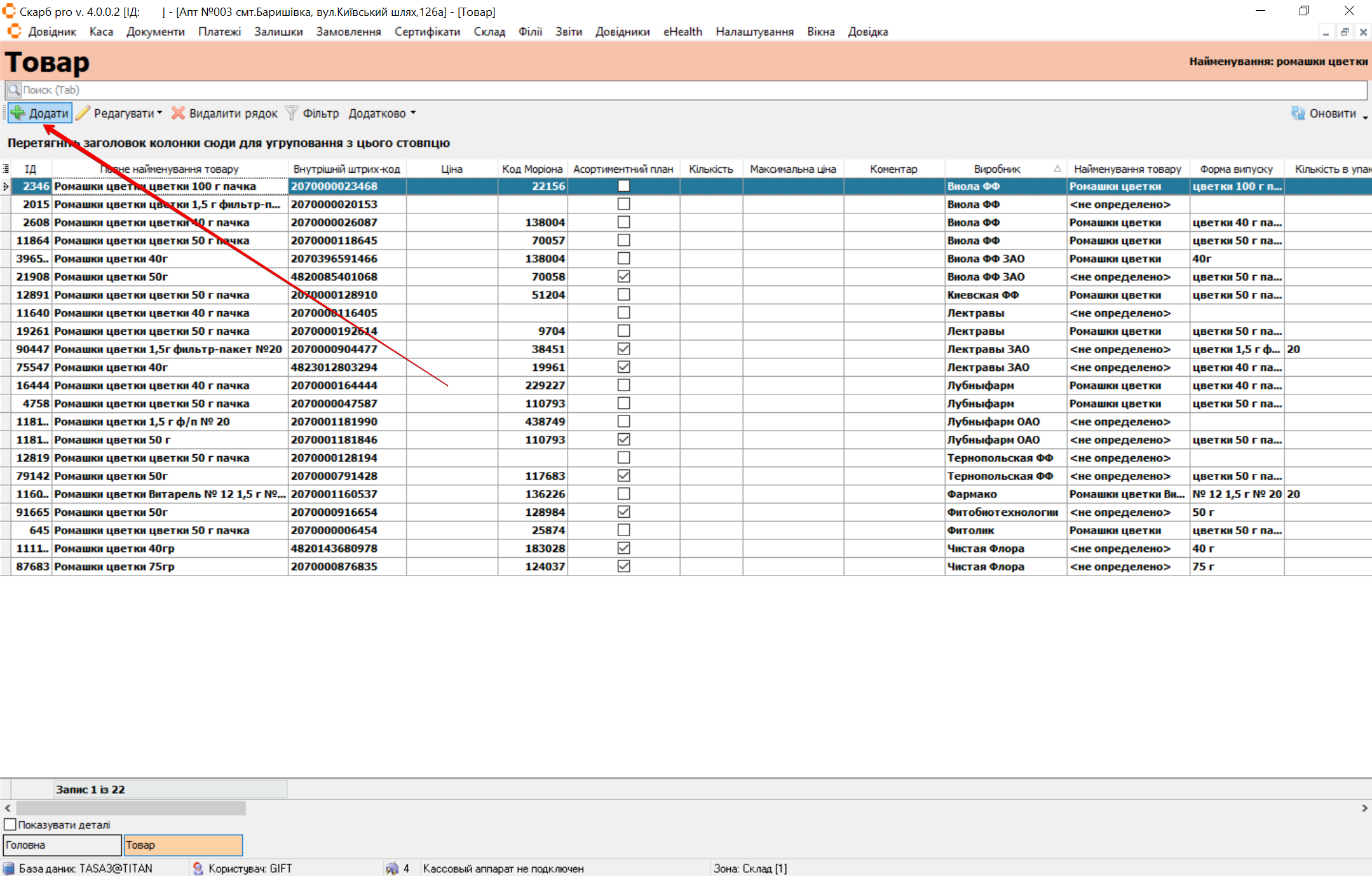Click the Поиск search field
This screenshot has height=876, width=1372.
686,90
